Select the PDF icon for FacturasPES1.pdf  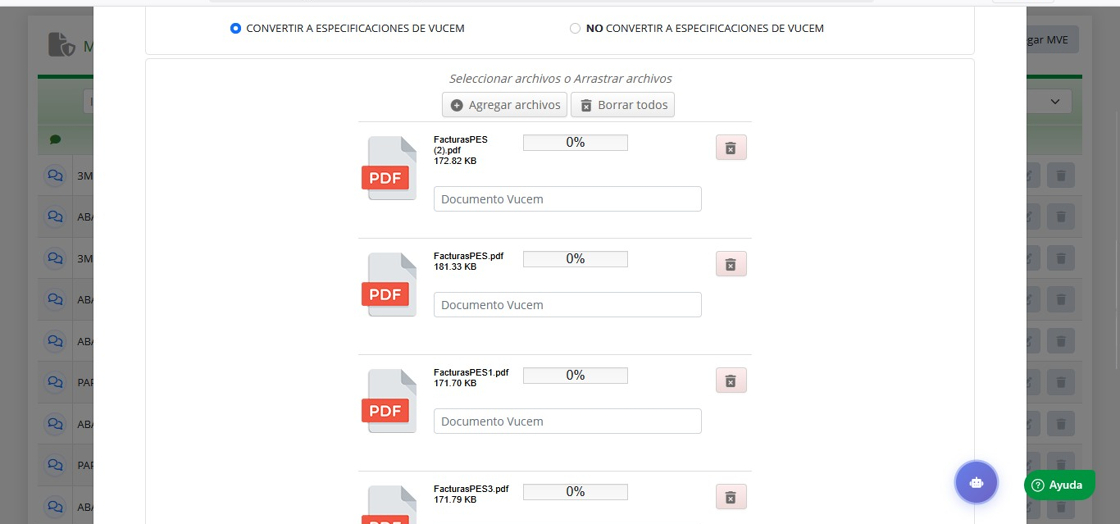coord(389,401)
